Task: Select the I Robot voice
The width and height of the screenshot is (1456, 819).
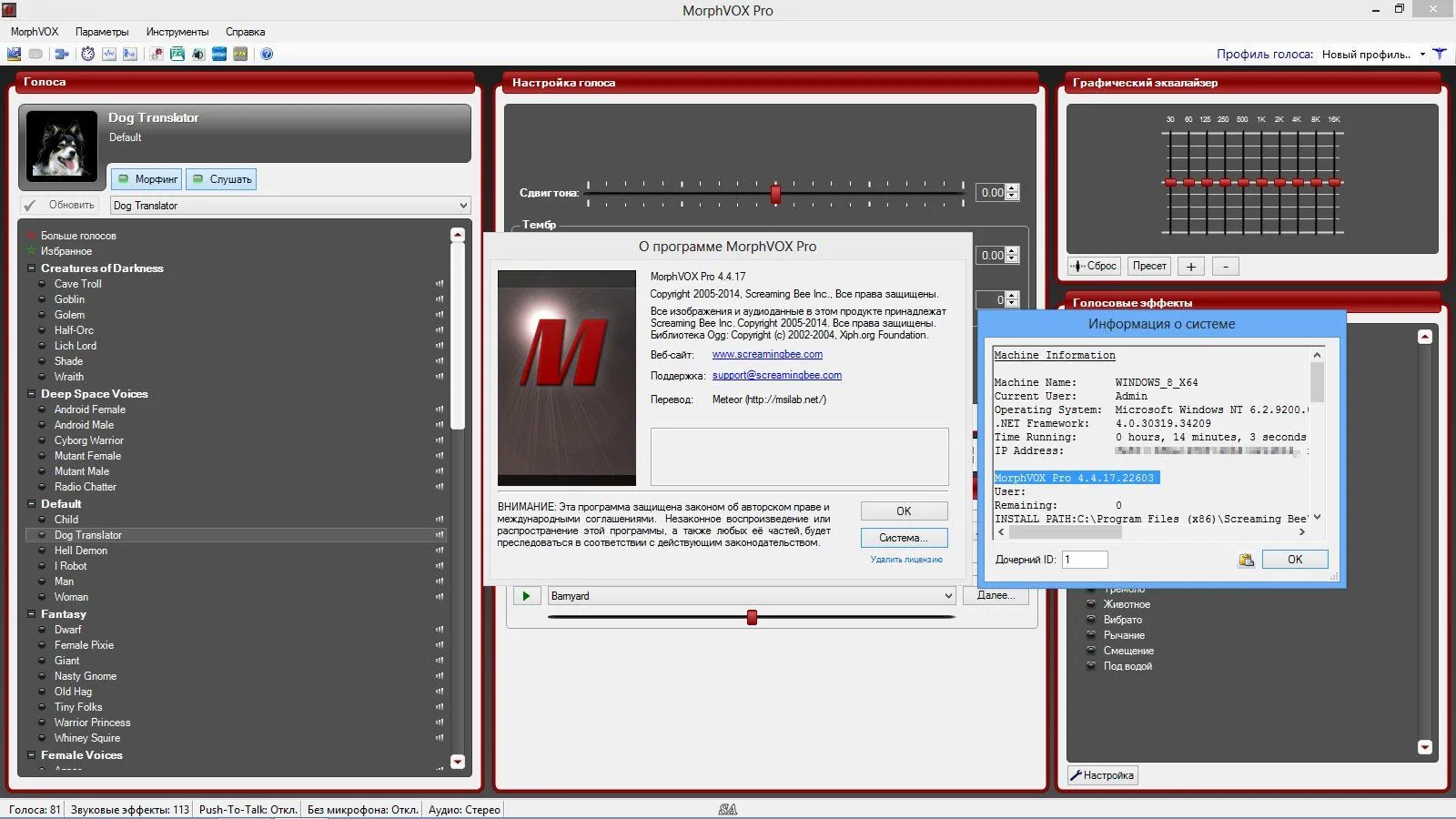Action: pos(70,566)
